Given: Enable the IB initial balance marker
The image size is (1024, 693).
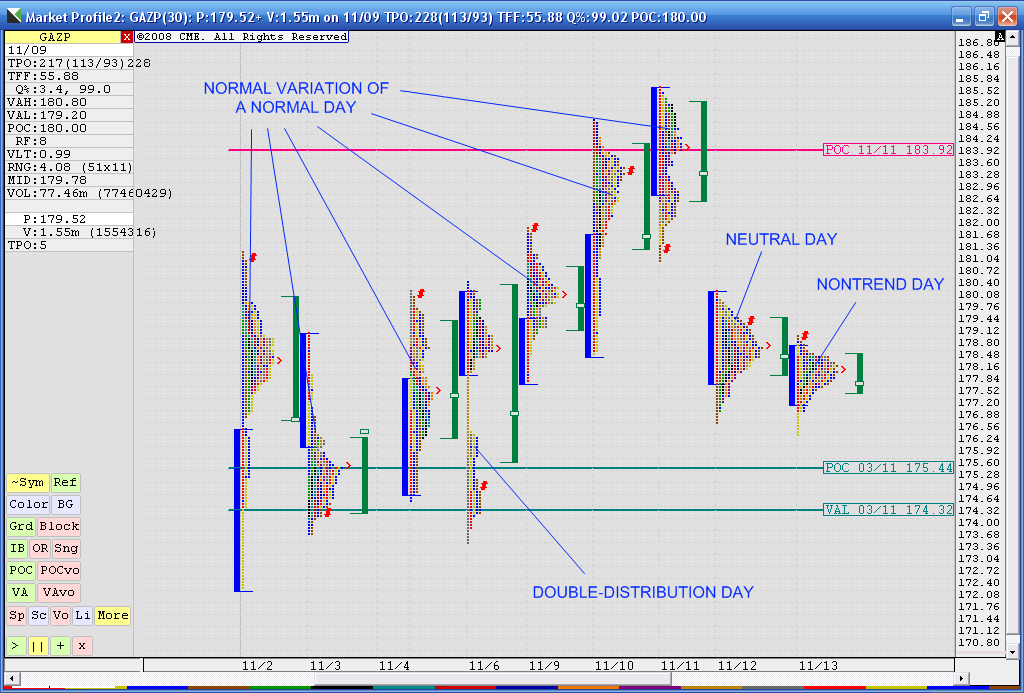Looking at the screenshot, I should coord(17,548).
